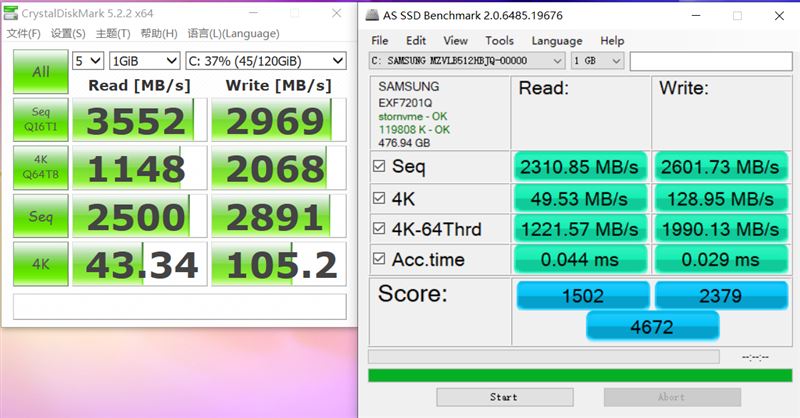This screenshot has height=418, width=800.
Task: Open the 1GiB test size dropdown
Action: point(144,61)
